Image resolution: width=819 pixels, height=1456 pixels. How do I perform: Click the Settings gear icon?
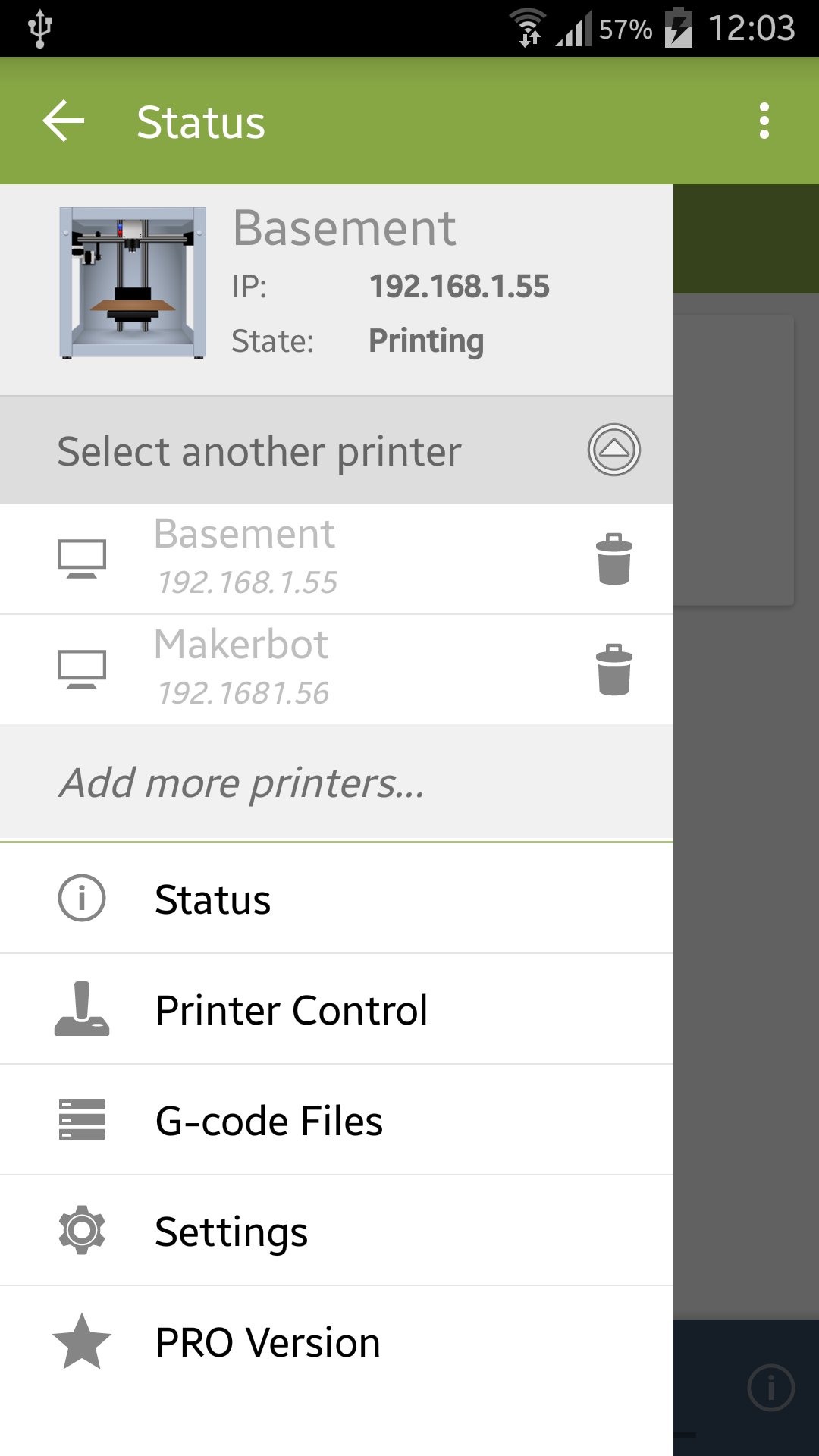pyautogui.click(x=82, y=1231)
